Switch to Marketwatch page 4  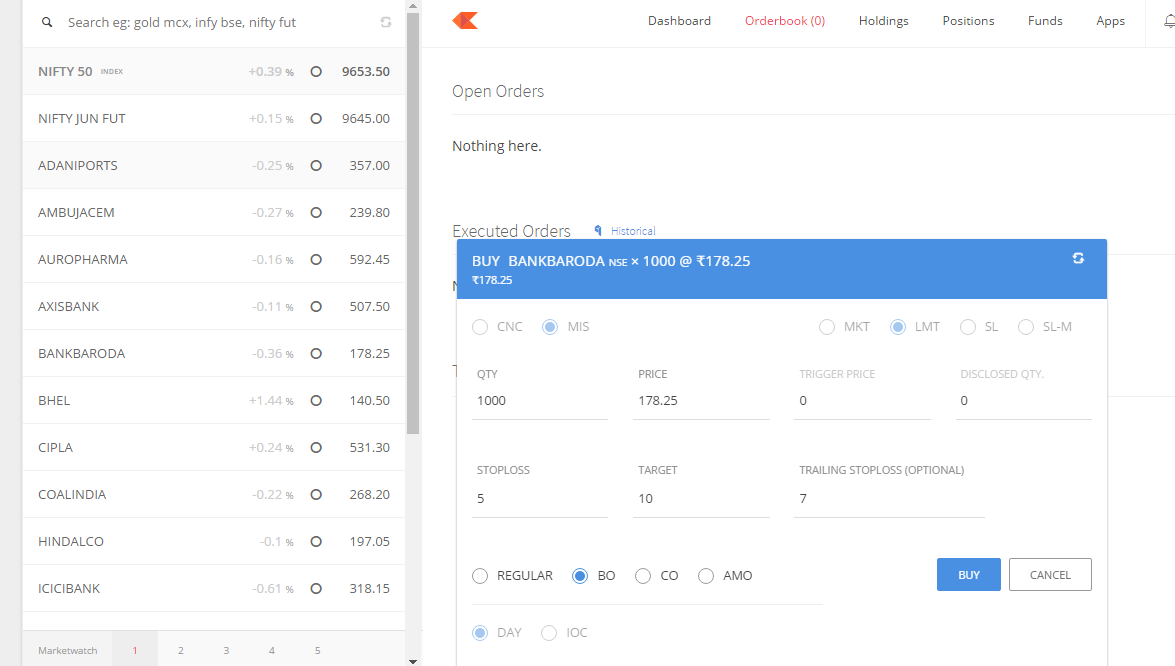point(272,650)
